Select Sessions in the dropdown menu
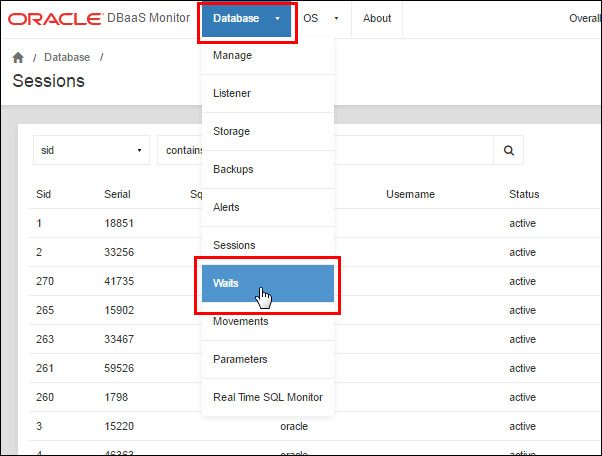602x456 pixels. tap(234, 245)
